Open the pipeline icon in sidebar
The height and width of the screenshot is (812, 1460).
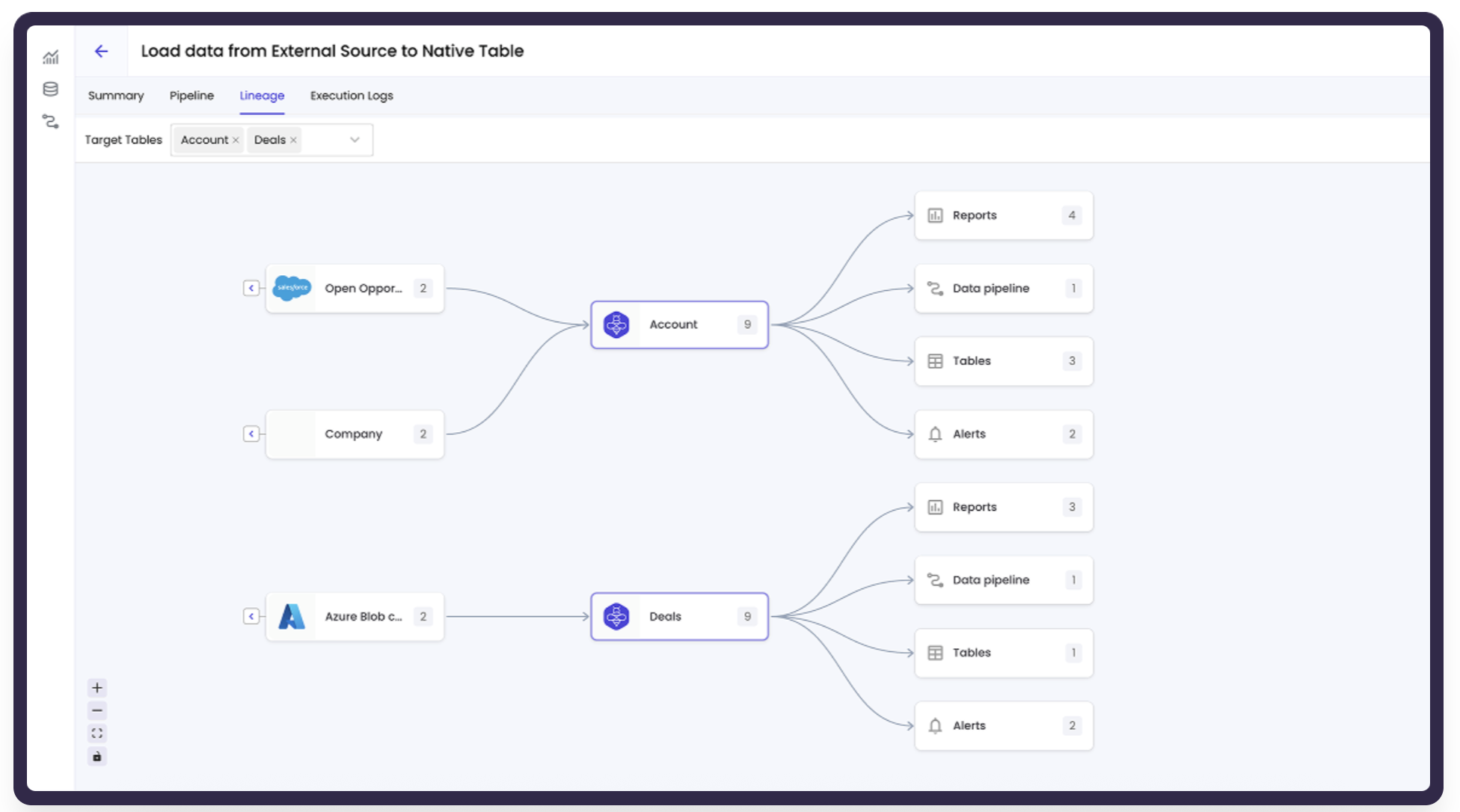50,121
